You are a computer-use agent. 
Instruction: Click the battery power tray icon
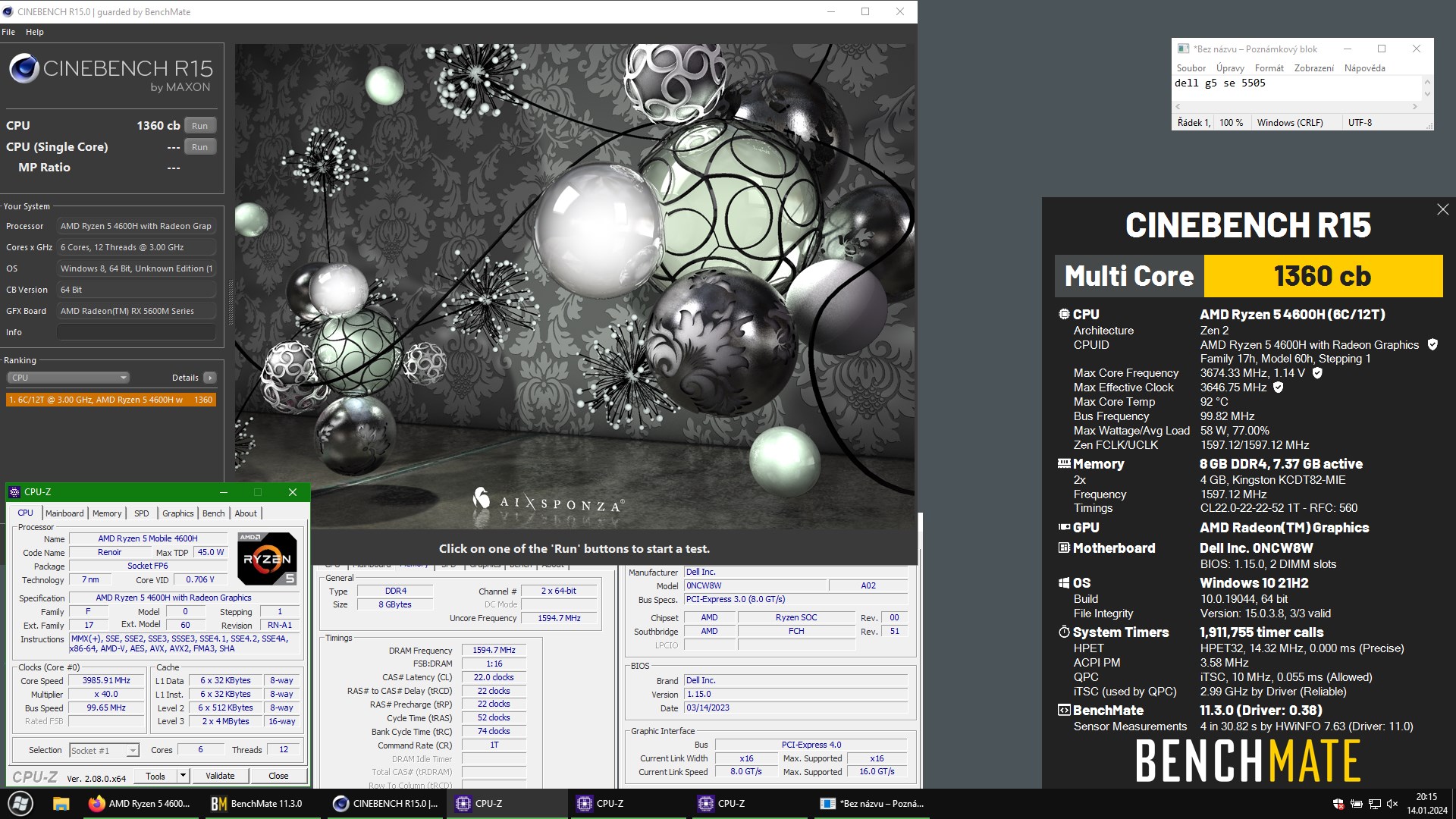[1357, 804]
